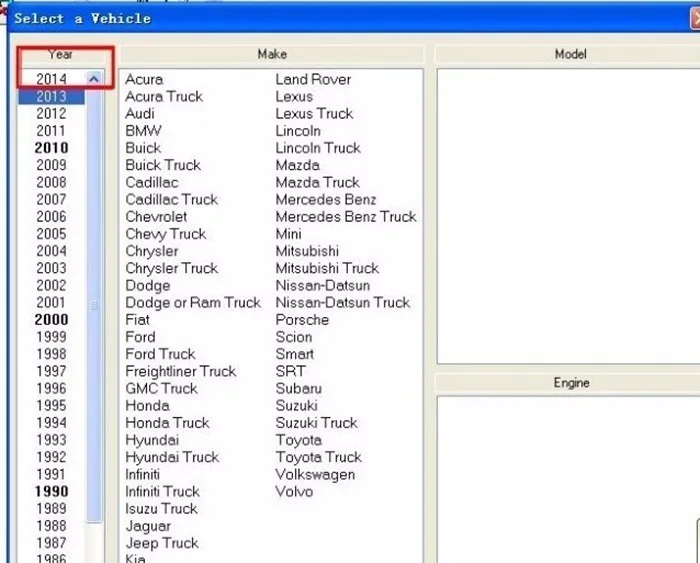
Task: Choose bold year 2000
Action: (x=51, y=320)
